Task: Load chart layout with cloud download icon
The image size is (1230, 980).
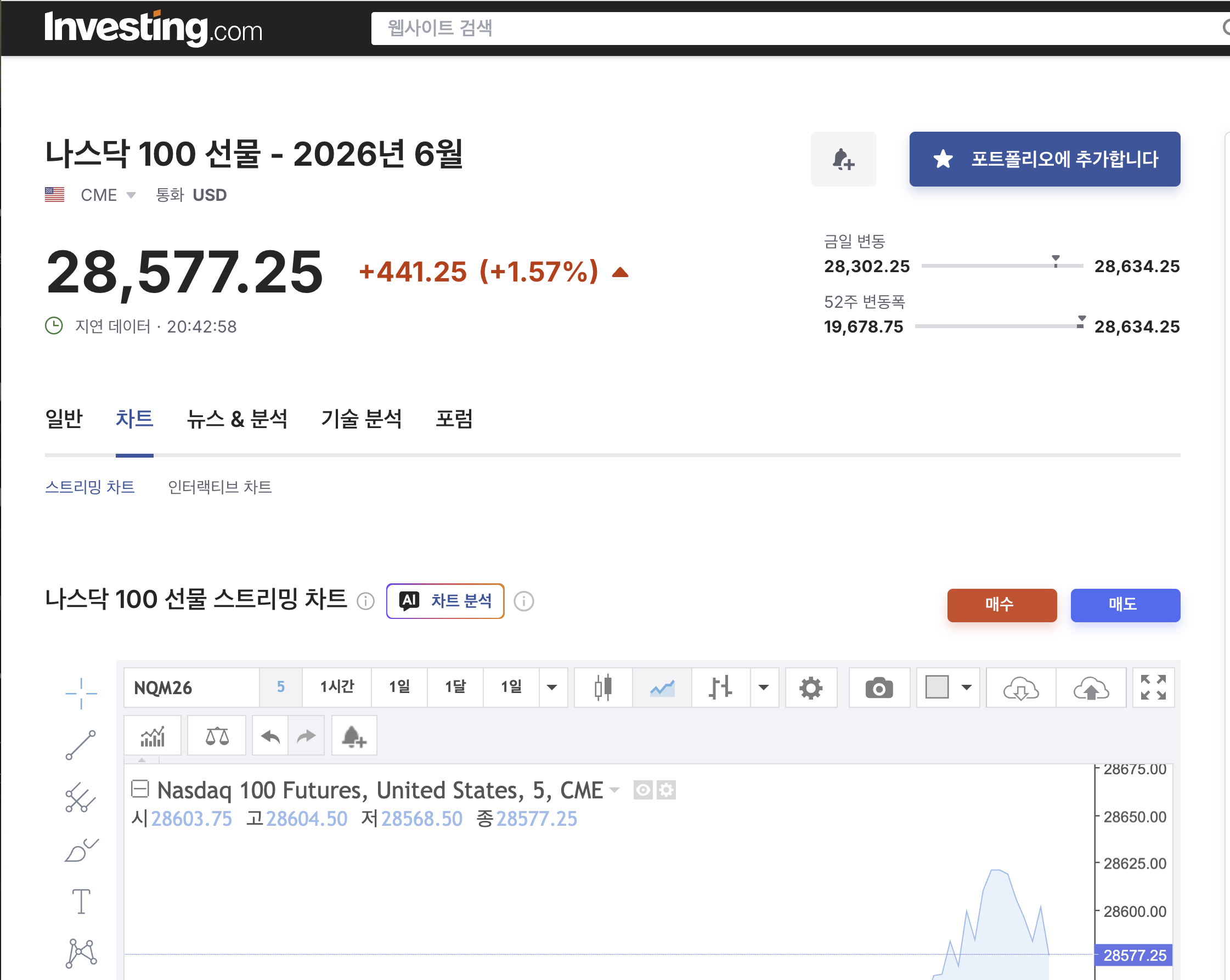Action: (x=1021, y=687)
